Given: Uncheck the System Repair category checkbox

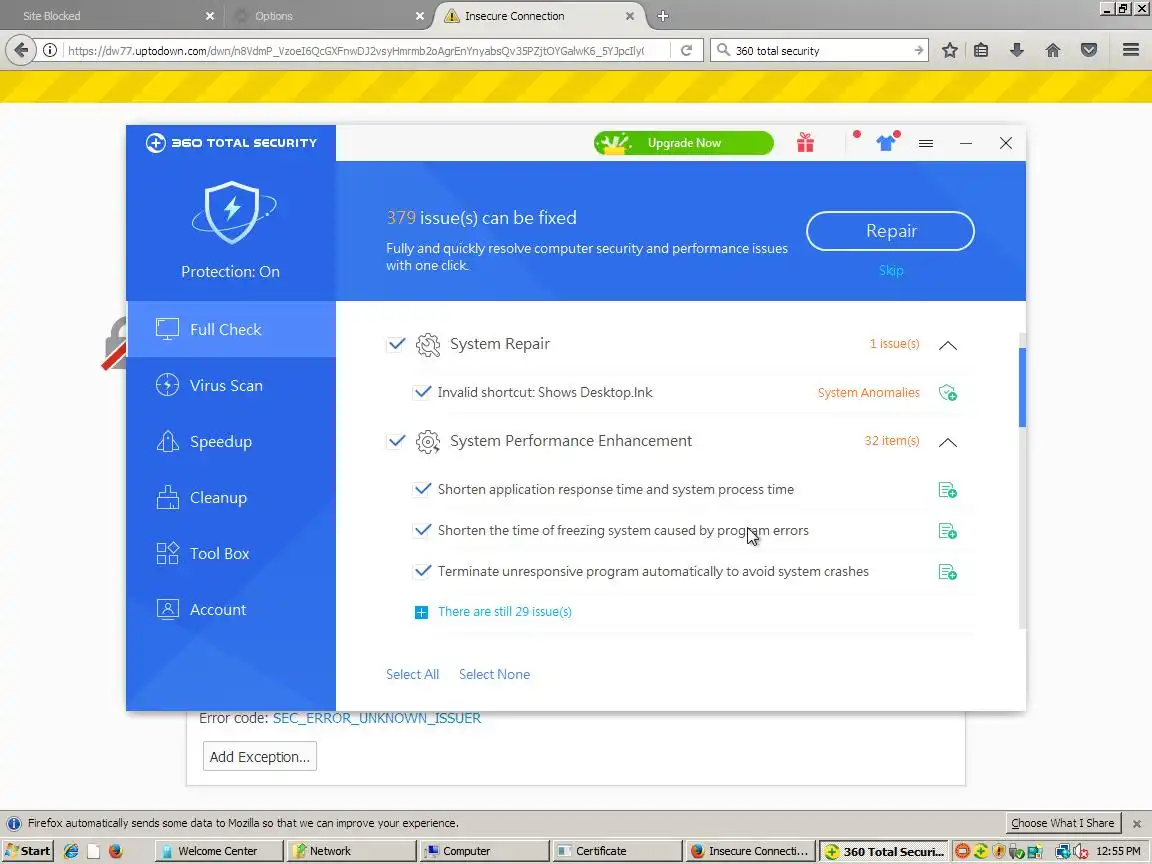Looking at the screenshot, I should [x=396, y=344].
